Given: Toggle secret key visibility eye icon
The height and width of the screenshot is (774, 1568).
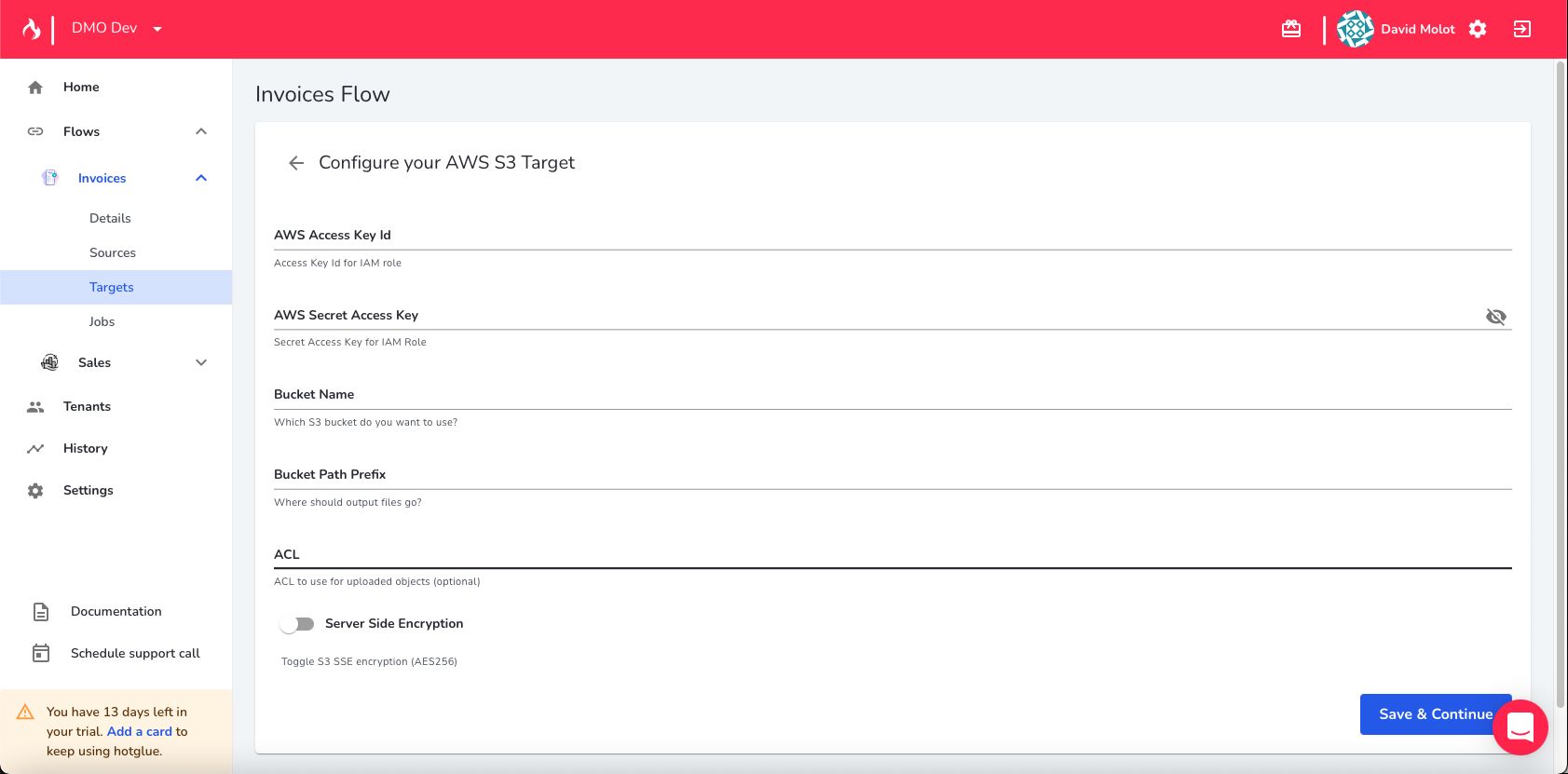Looking at the screenshot, I should [1496, 317].
